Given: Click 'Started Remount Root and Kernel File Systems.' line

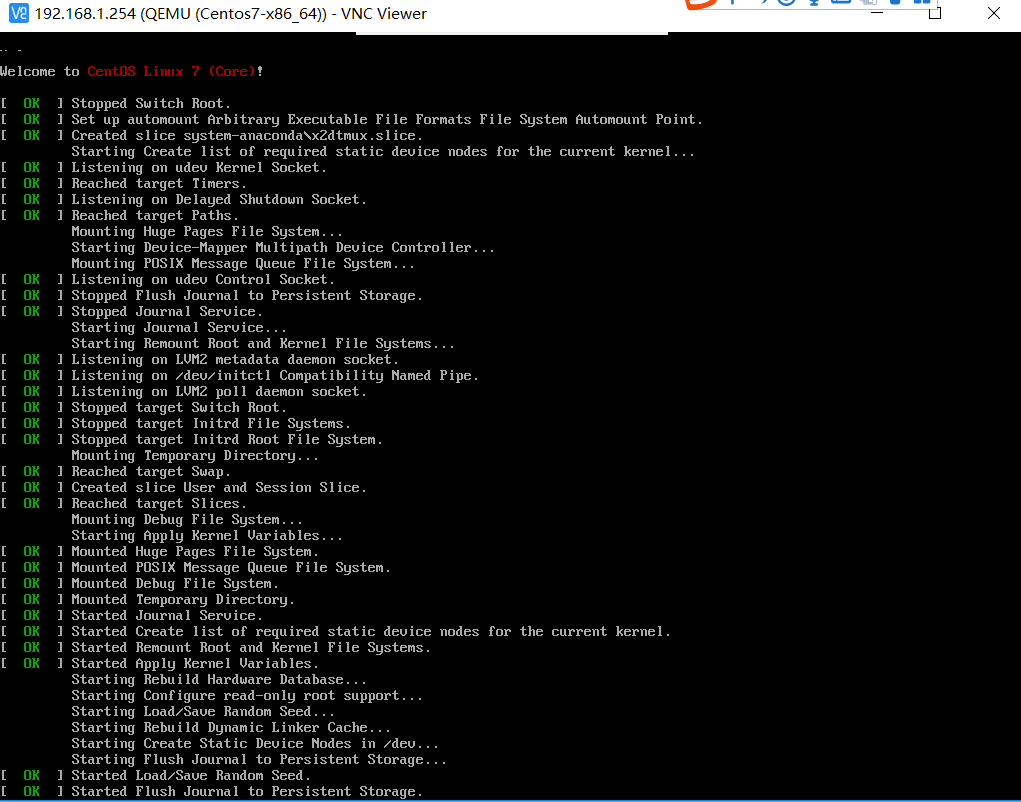Looking at the screenshot, I should 251,648.
